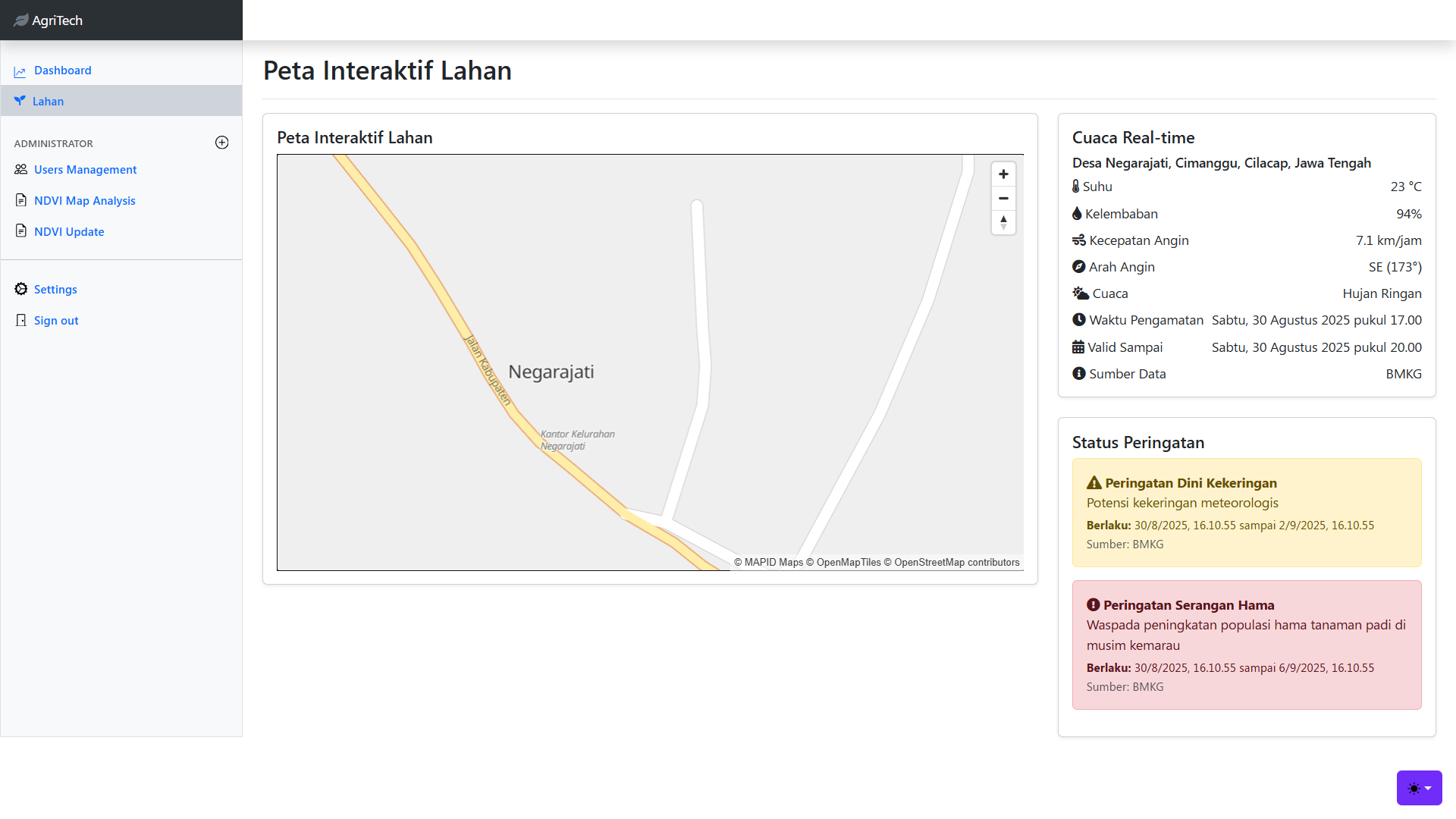Click Kantor Kelurahan Negarajati map marker label

(577, 440)
